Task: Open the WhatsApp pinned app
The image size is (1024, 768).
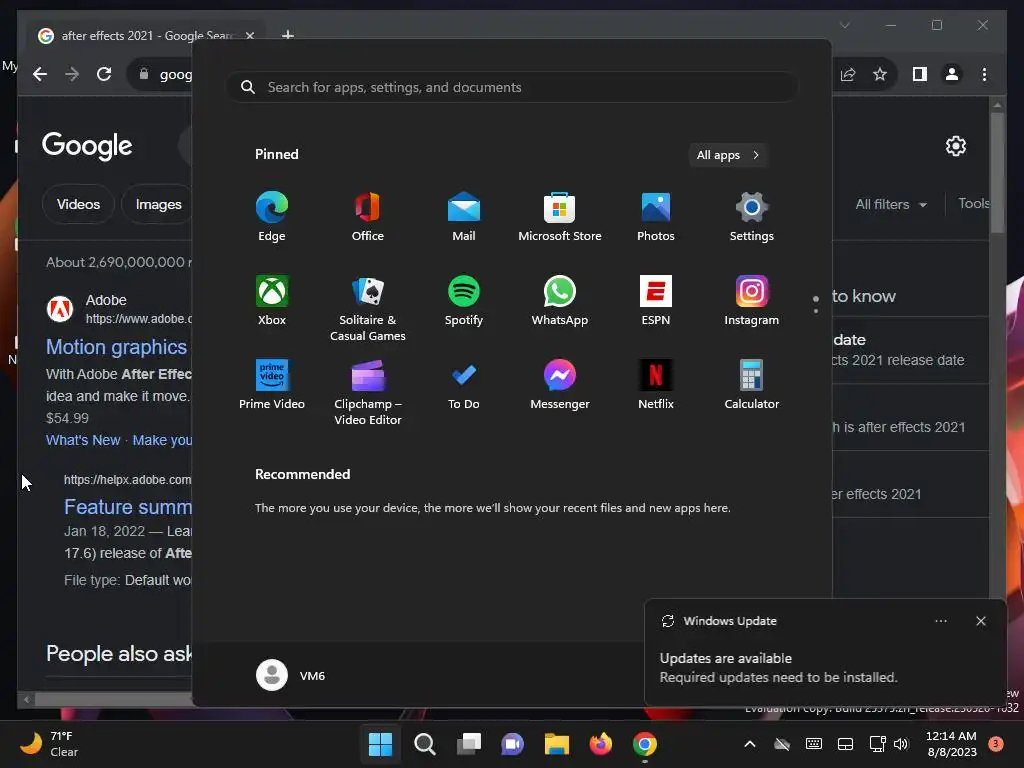Action: click(x=560, y=301)
